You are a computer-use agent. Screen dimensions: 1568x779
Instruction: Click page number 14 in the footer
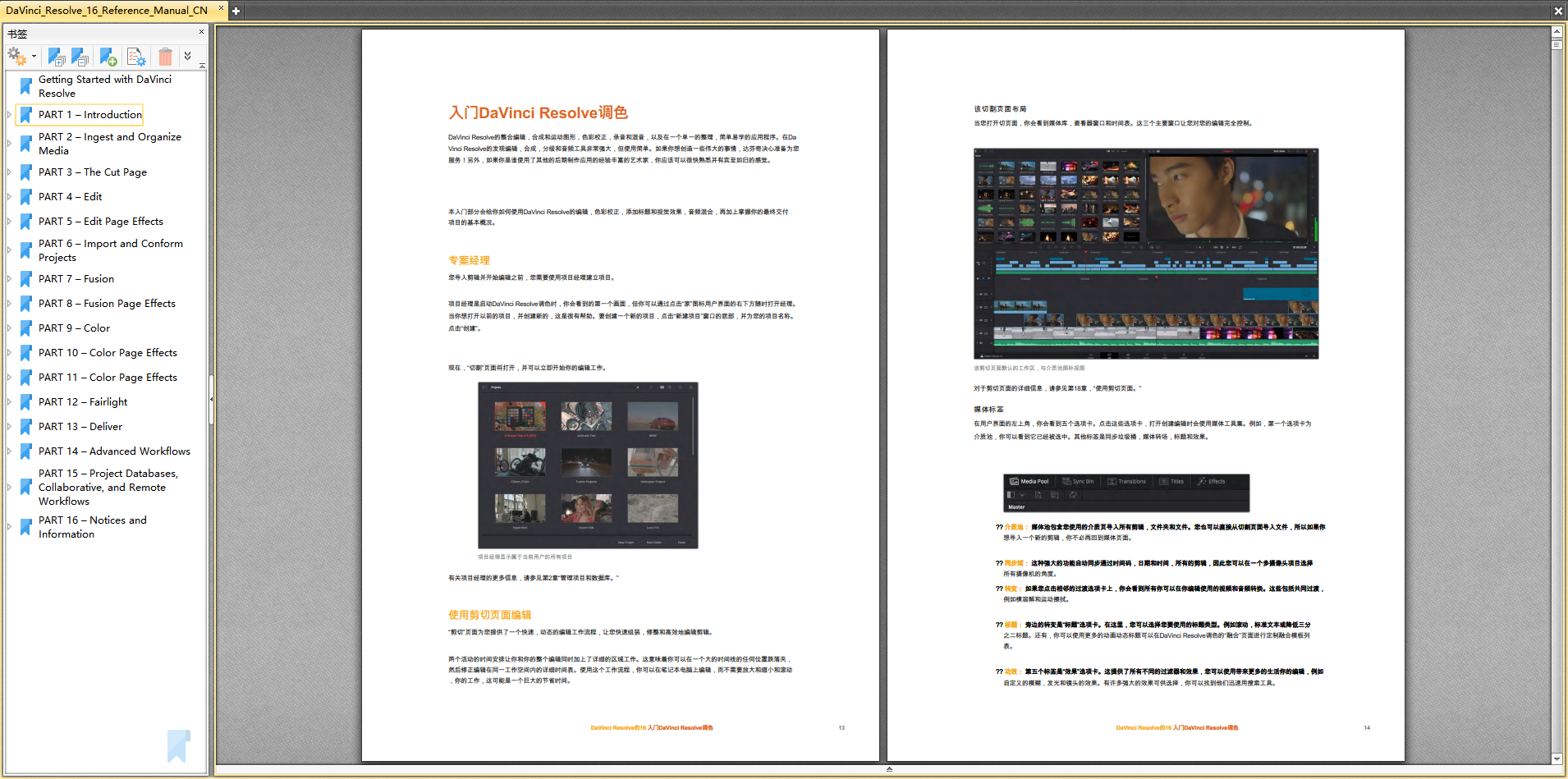(1367, 728)
